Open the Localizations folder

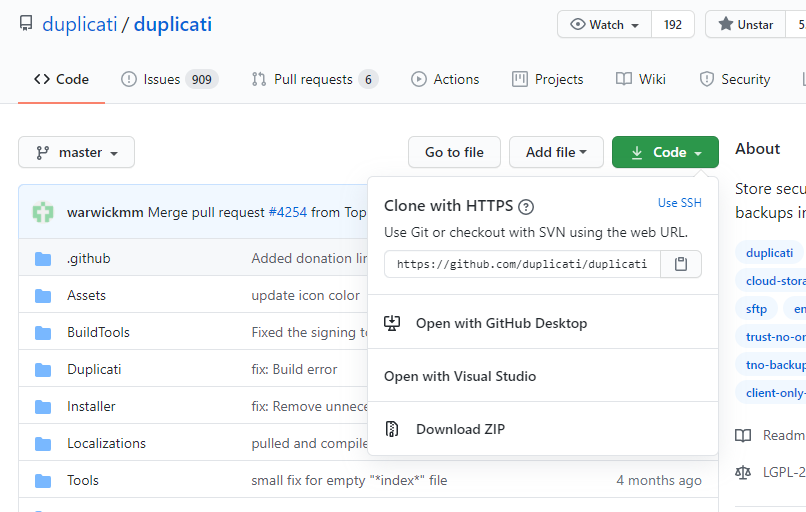click(106, 444)
